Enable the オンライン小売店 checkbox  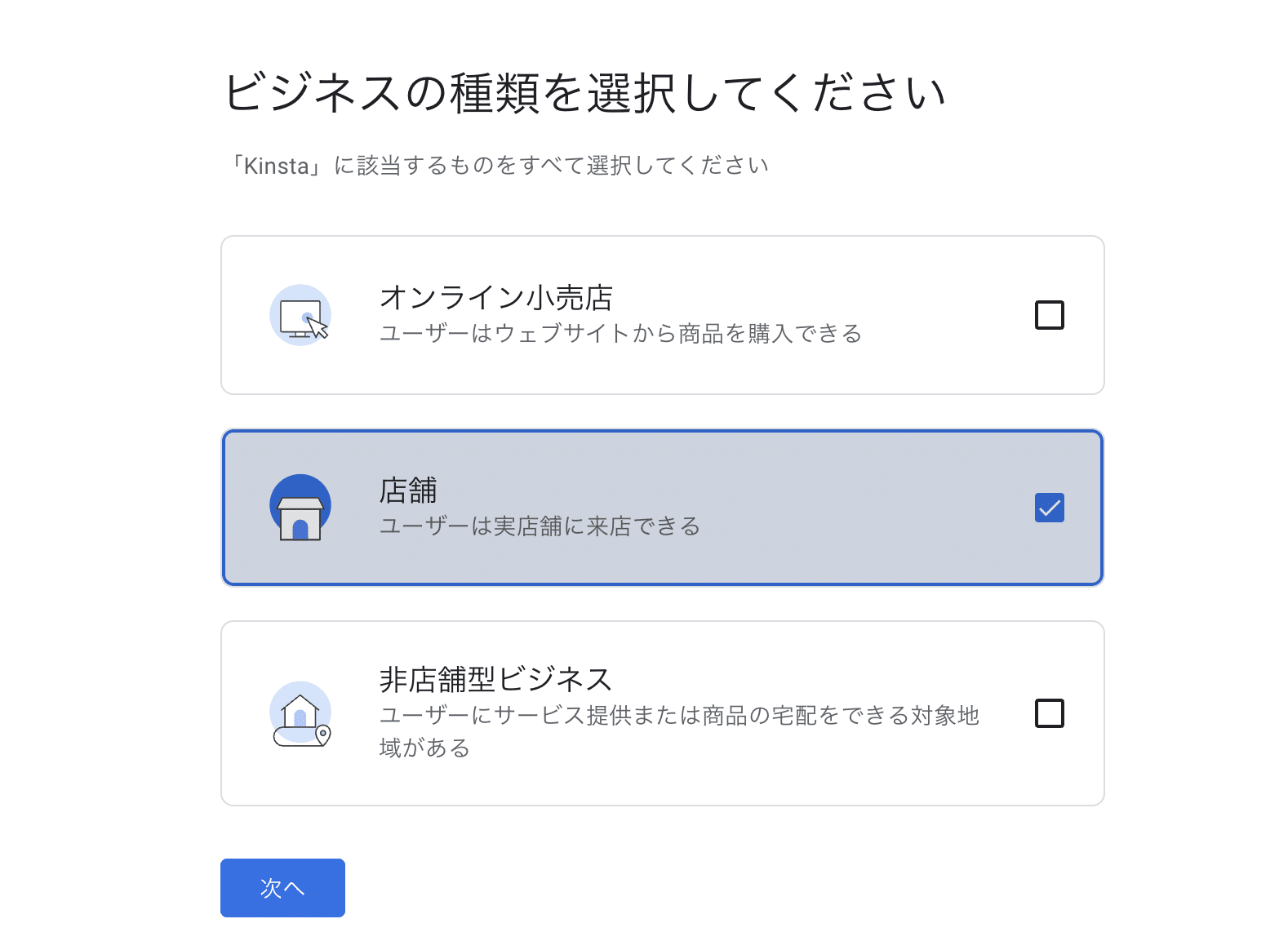1050,314
